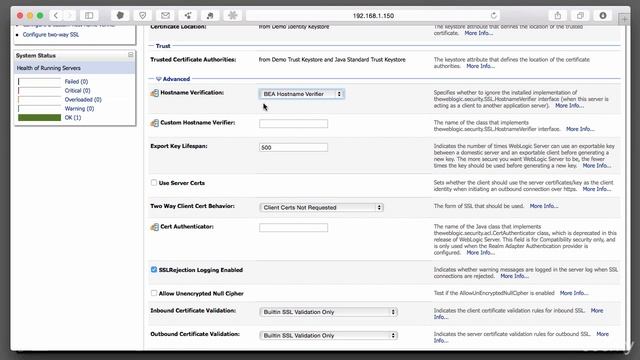
Task: Check Allow Unencrypted Null Cipher
Action: click(x=154, y=293)
